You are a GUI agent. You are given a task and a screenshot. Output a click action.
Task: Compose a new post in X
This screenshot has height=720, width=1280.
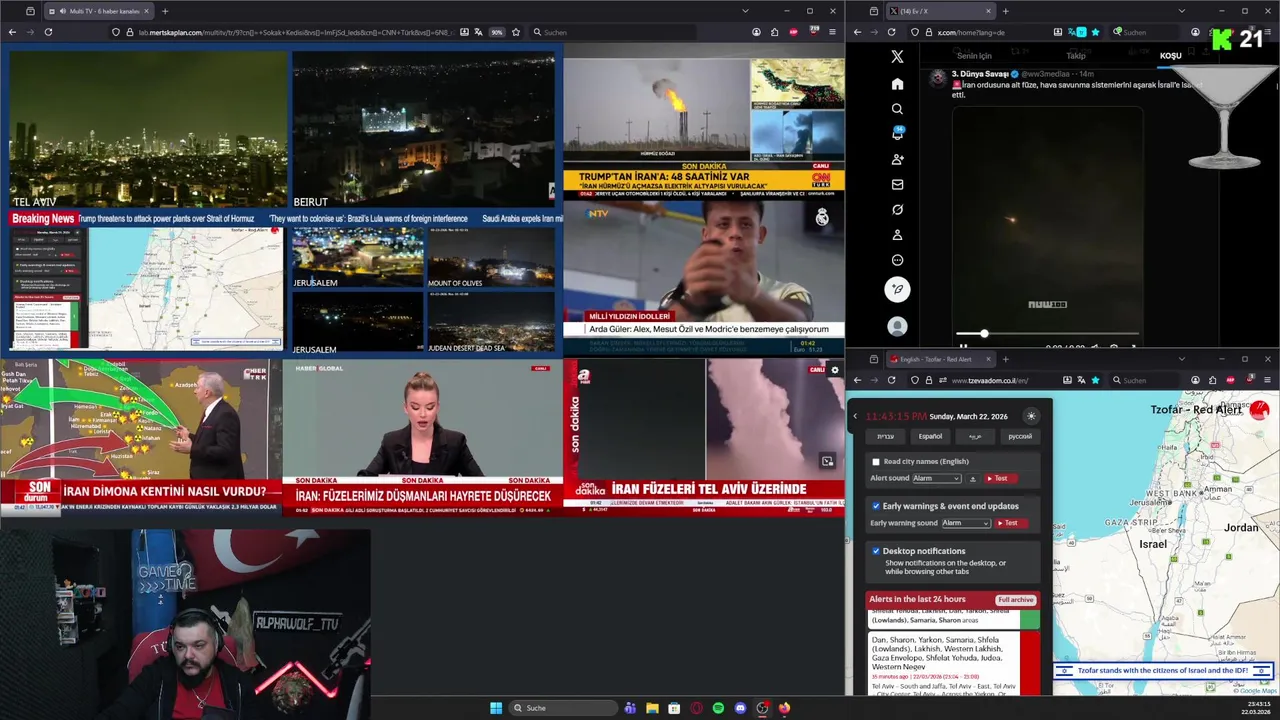pyautogui.click(x=897, y=289)
